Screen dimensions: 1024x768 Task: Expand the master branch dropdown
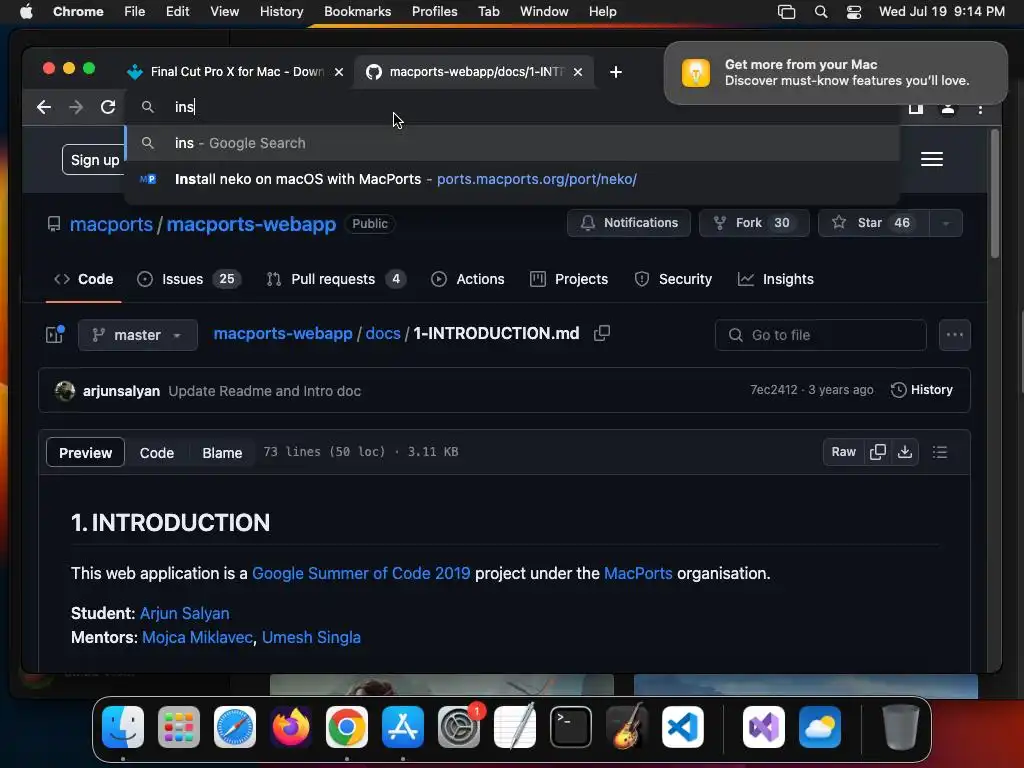pos(138,335)
